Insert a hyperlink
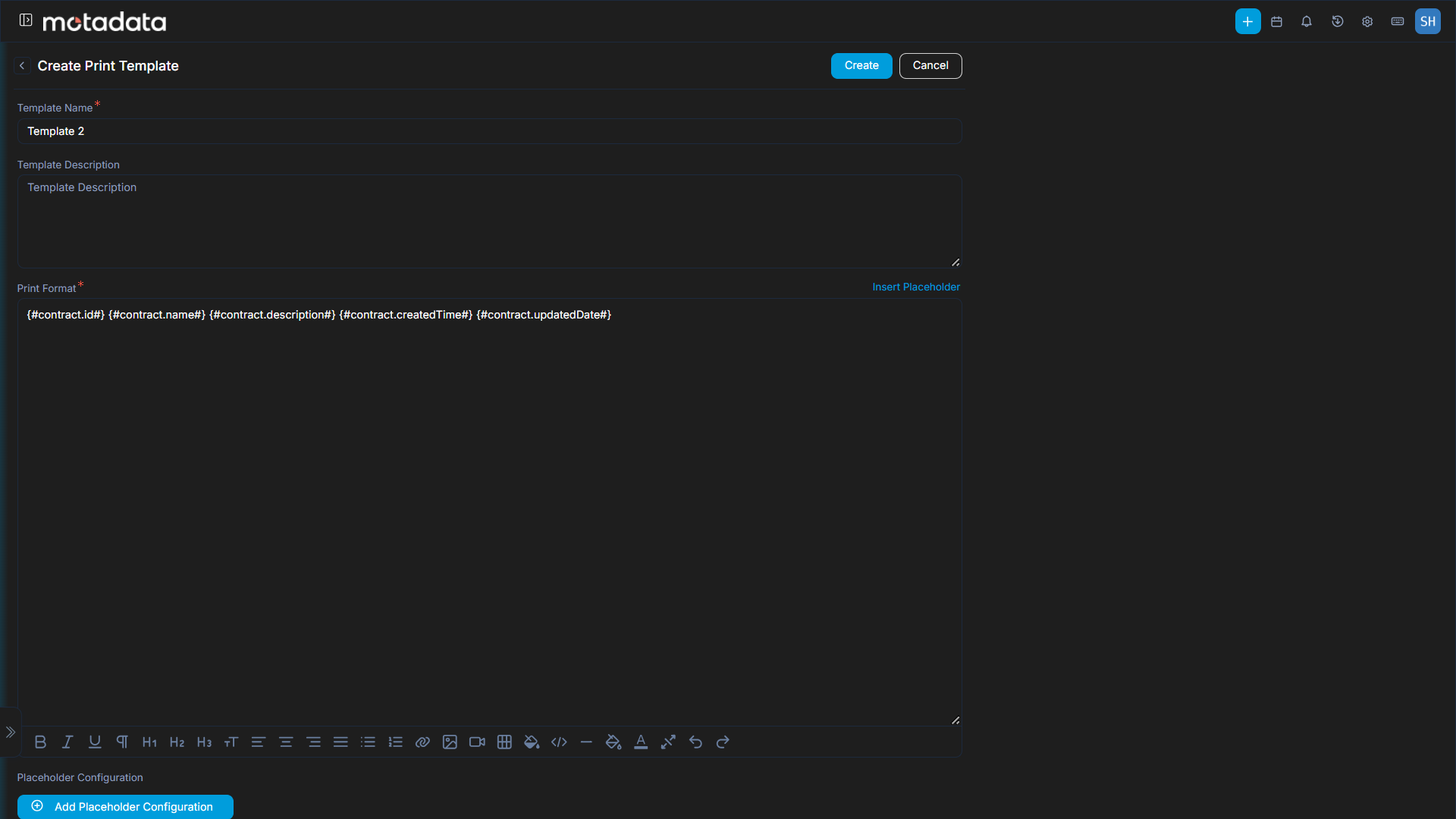This screenshot has height=819, width=1456. 422,742
